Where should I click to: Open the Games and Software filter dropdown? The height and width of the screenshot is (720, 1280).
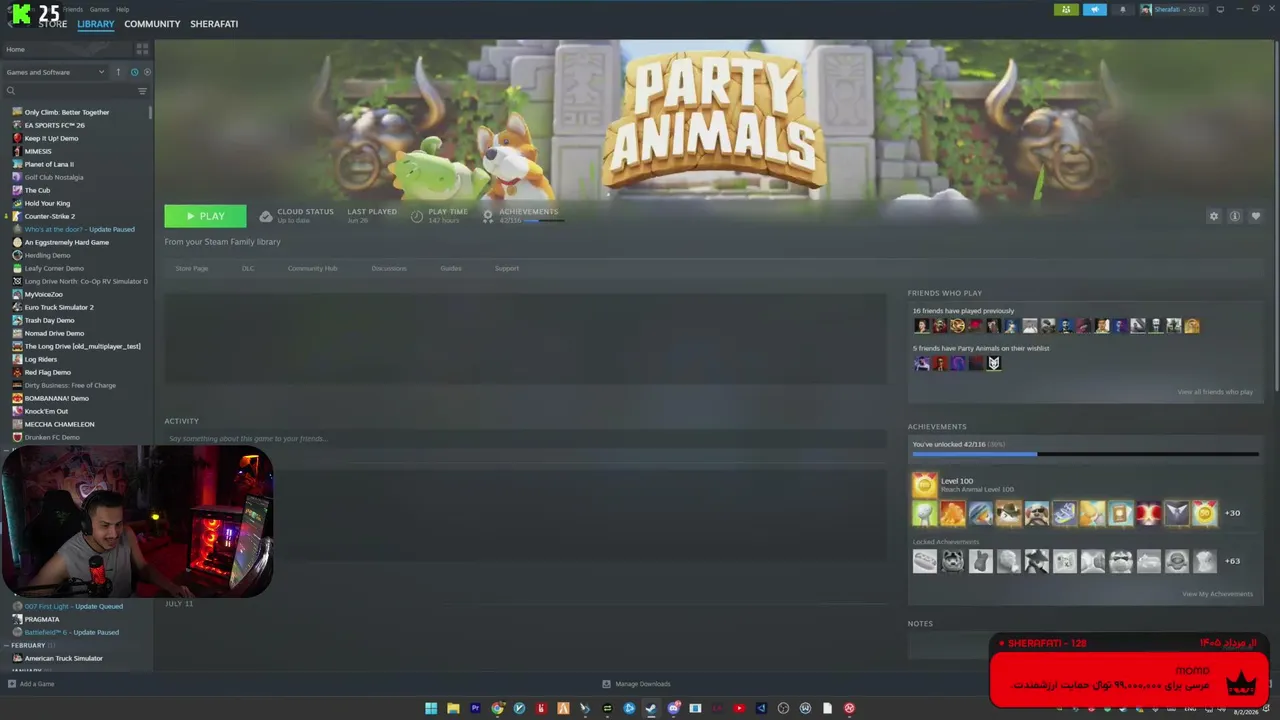pos(55,72)
